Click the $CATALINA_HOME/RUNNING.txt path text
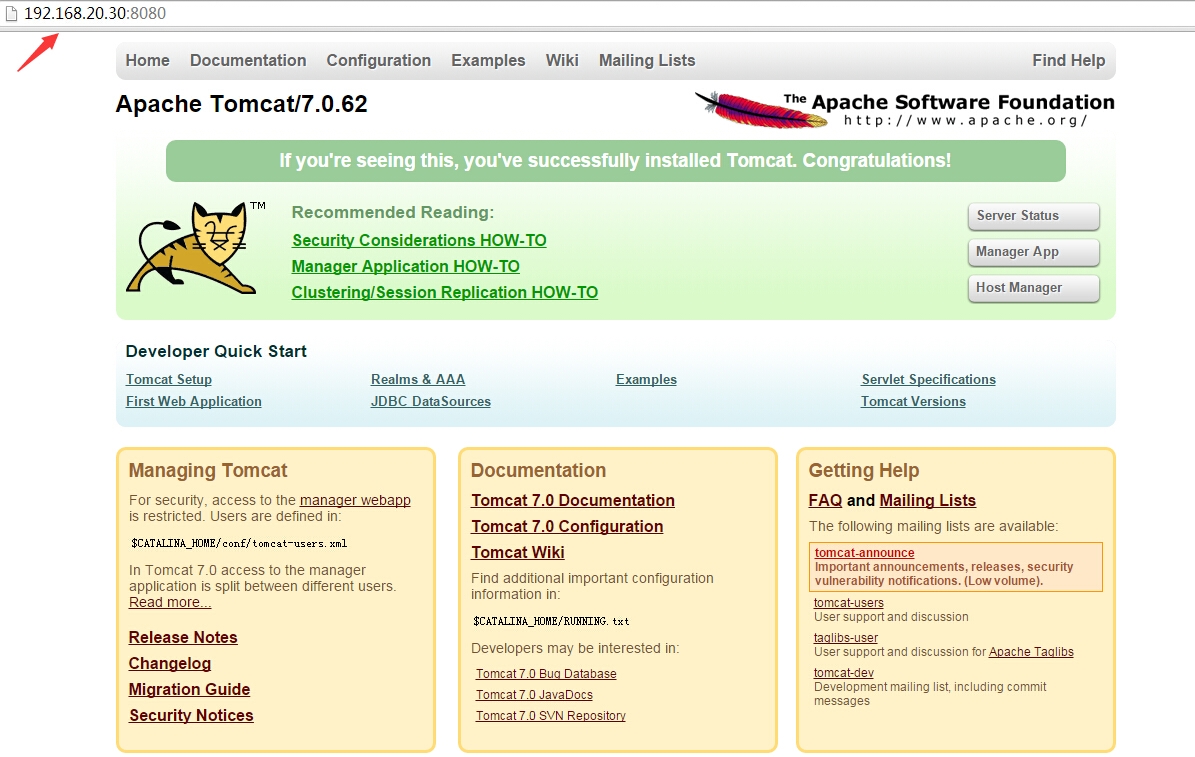 tap(551, 621)
